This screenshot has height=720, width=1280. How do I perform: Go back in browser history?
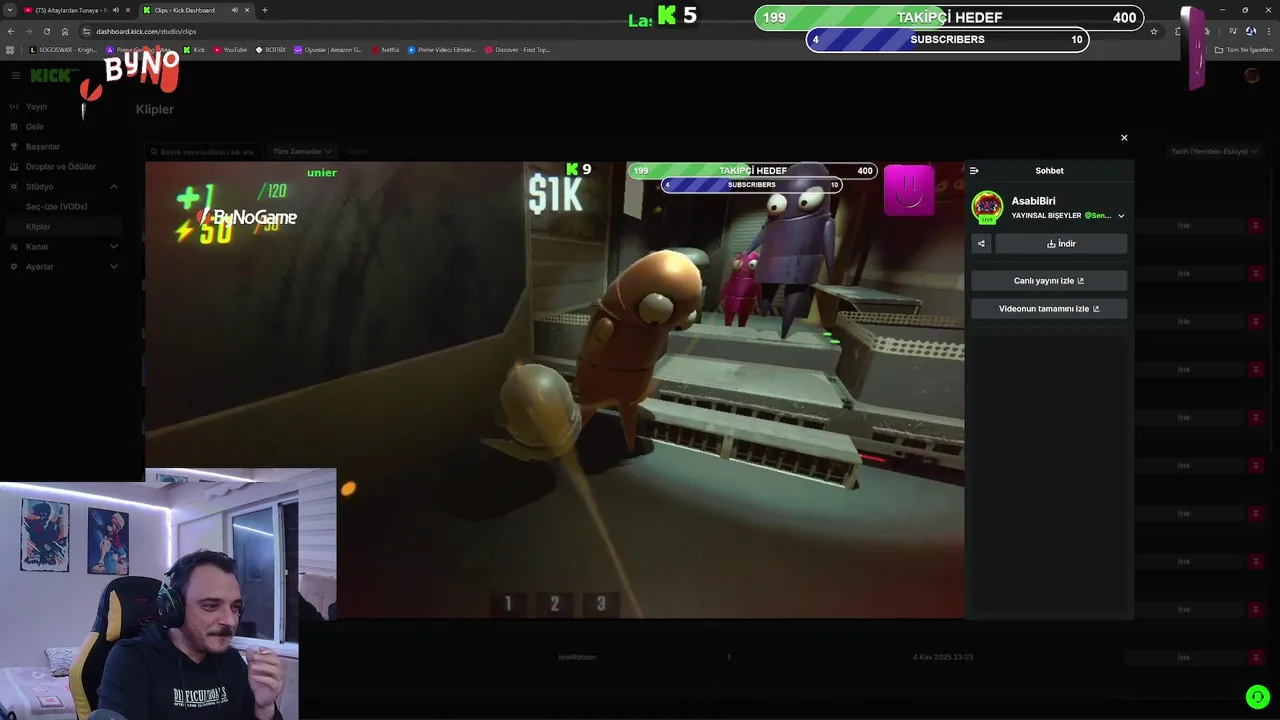[11, 31]
